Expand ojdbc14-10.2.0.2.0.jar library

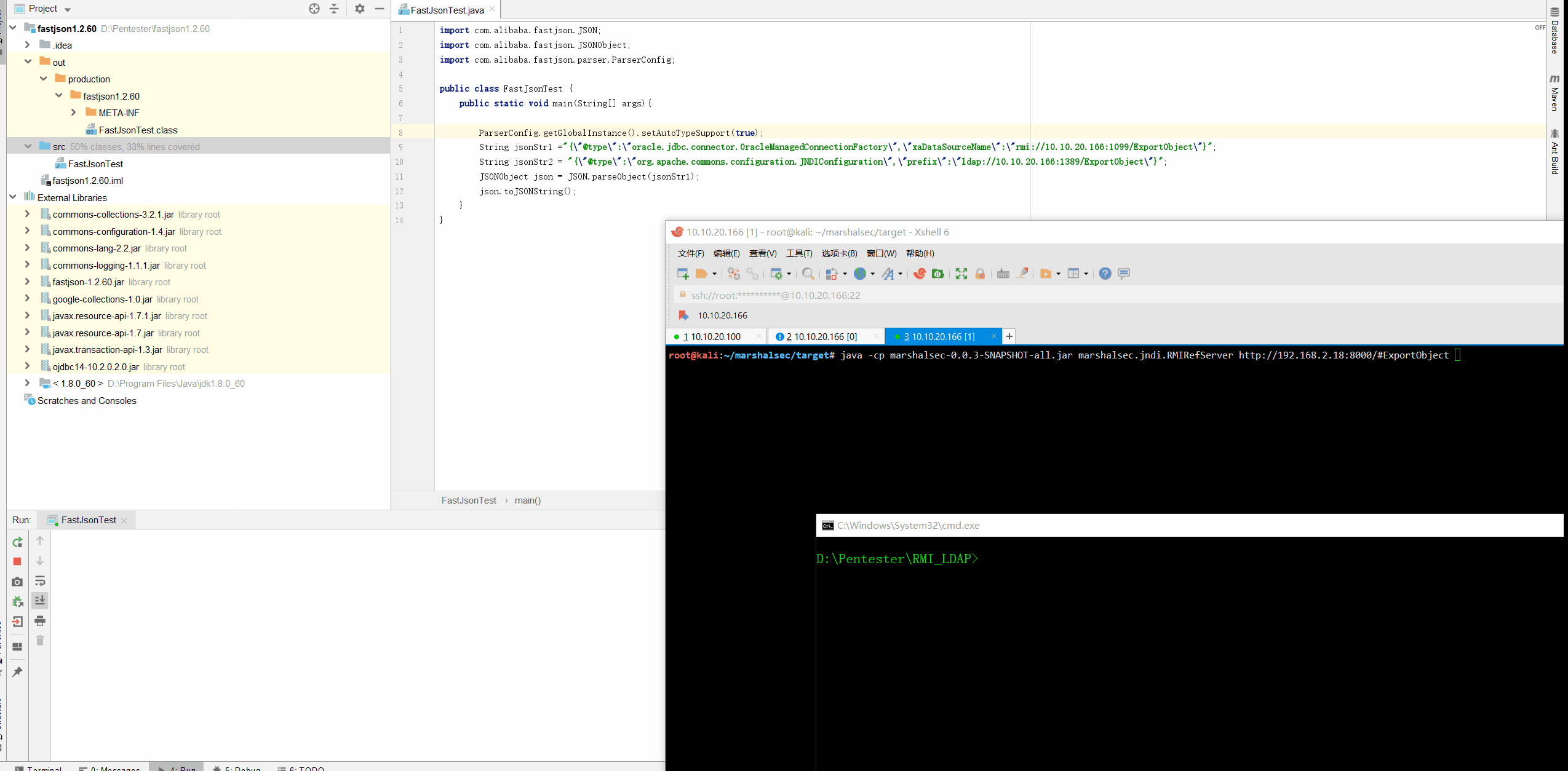click(27, 366)
